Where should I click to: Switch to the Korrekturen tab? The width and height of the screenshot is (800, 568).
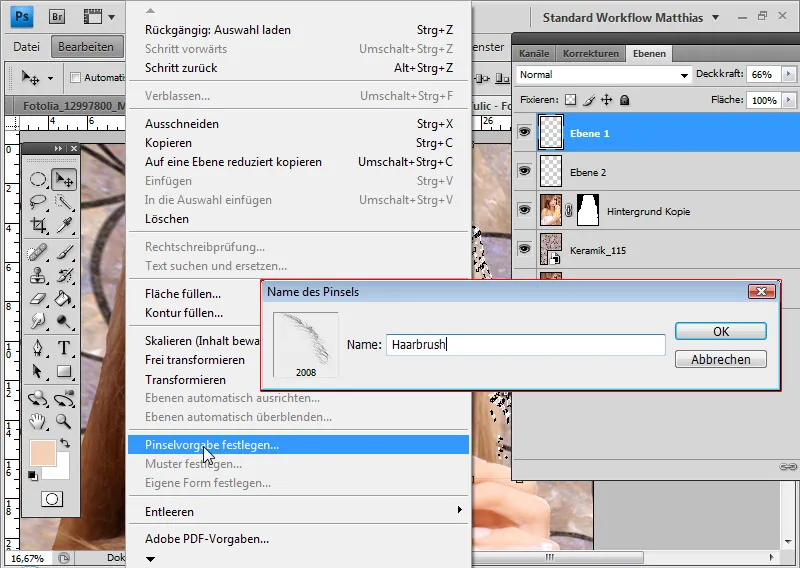[590, 53]
